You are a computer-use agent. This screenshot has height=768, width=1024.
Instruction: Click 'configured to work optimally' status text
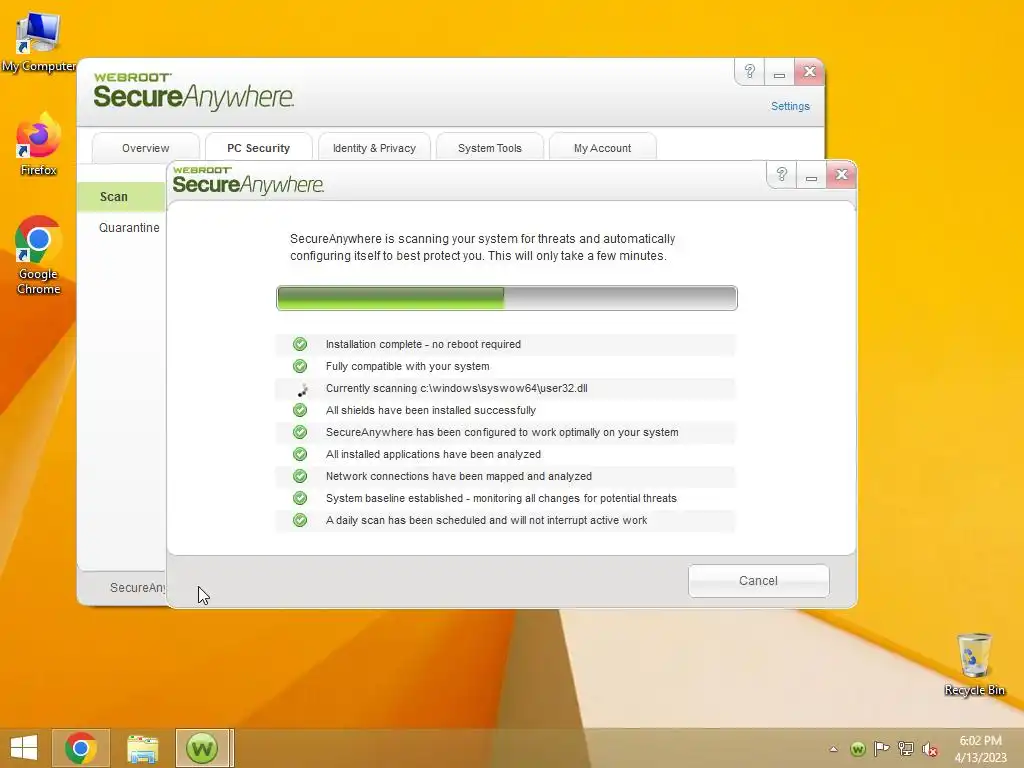[x=502, y=432]
